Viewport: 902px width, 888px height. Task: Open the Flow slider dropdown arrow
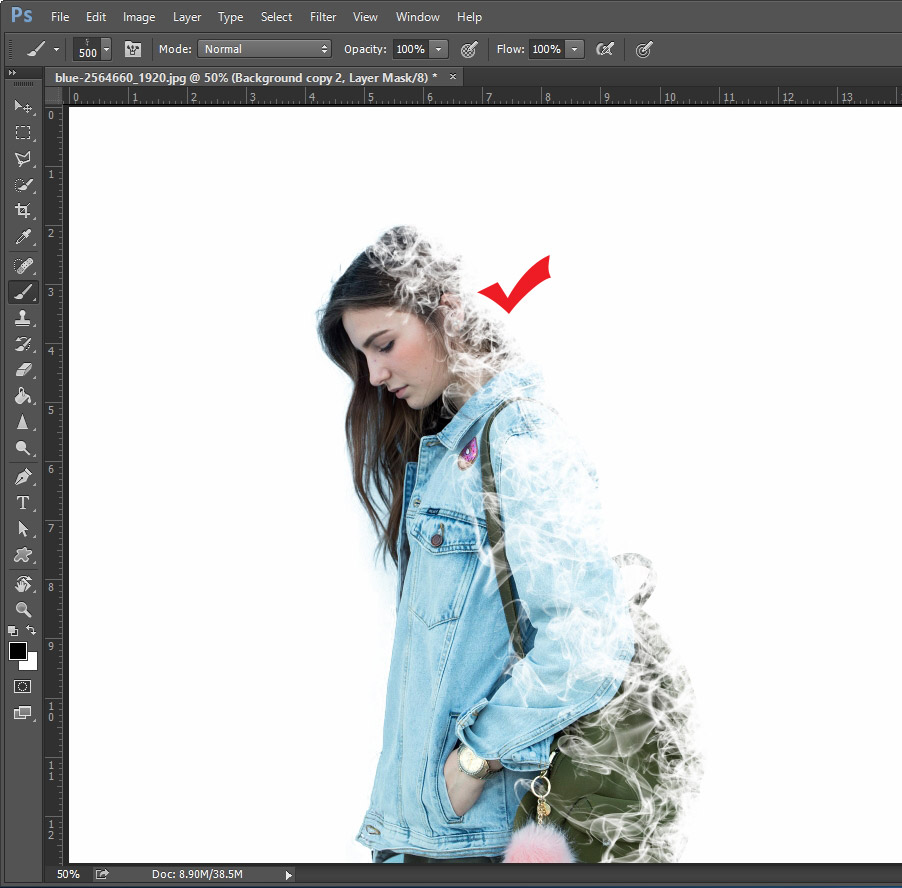(574, 49)
